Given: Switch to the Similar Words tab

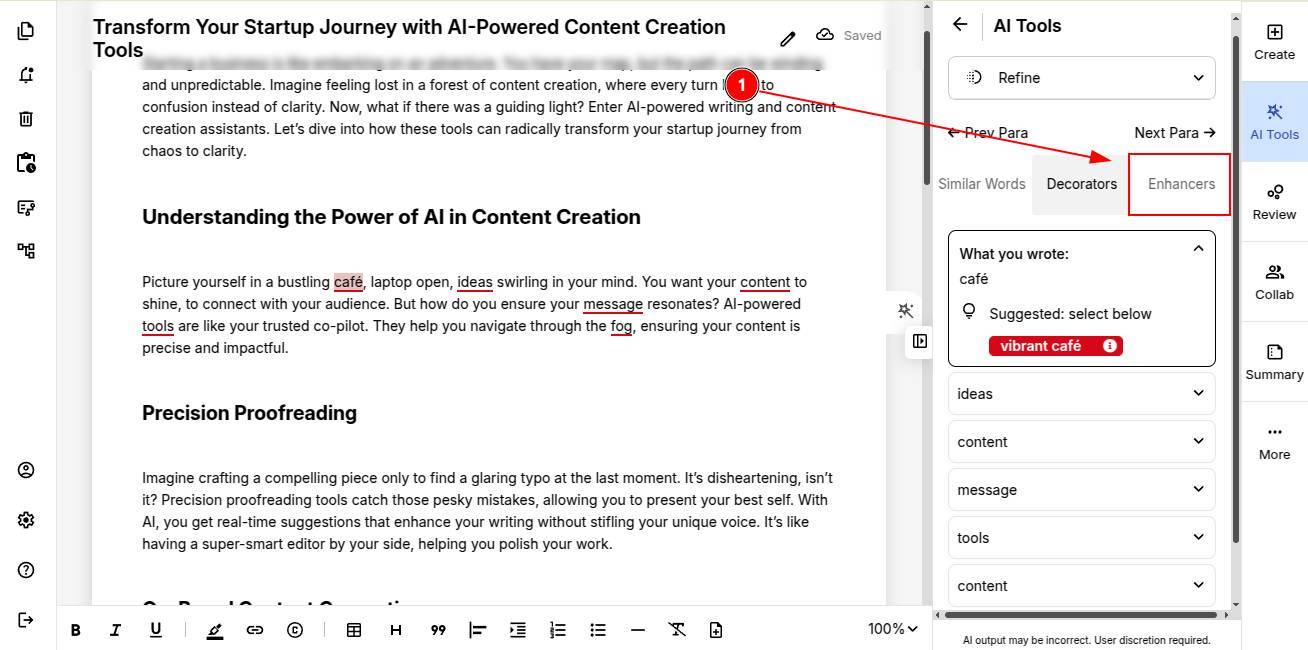Looking at the screenshot, I should tap(981, 184).
